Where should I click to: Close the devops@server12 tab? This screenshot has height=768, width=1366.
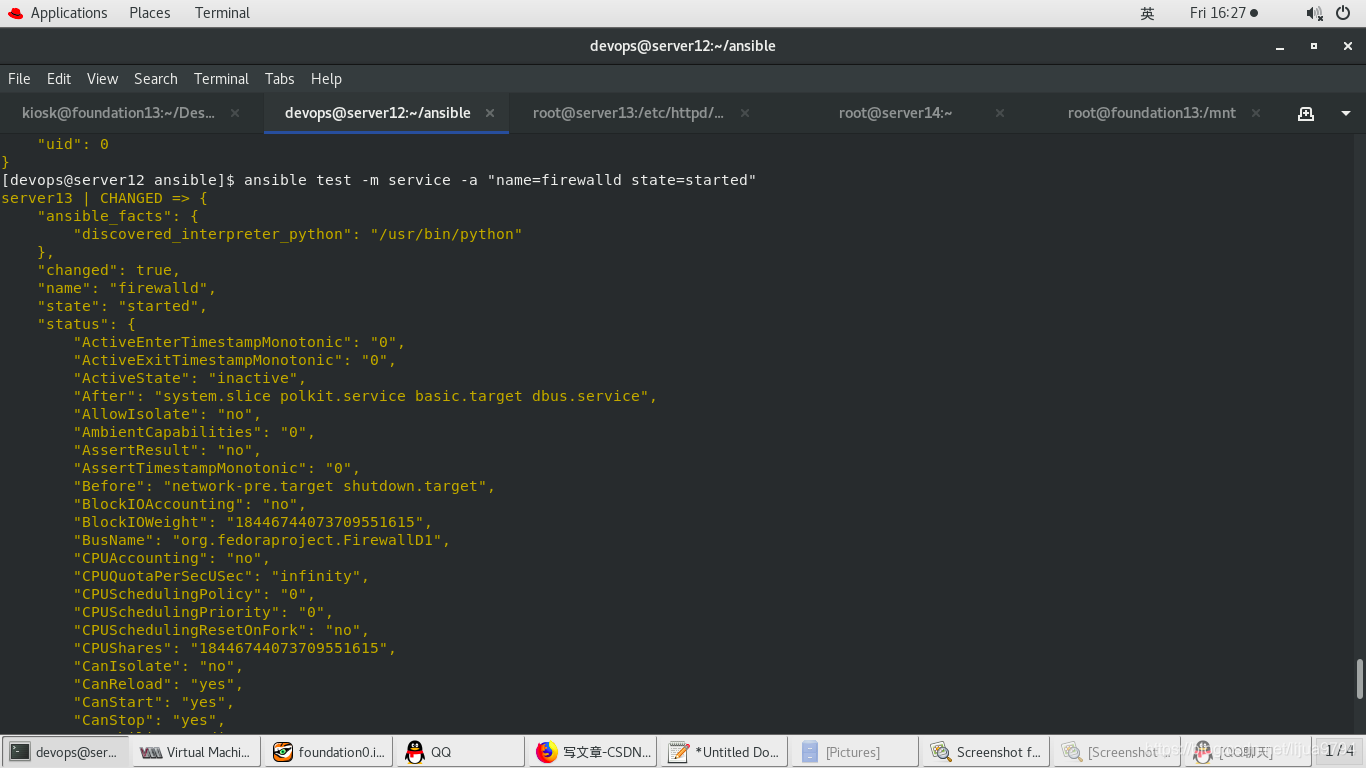click(490, 113)
